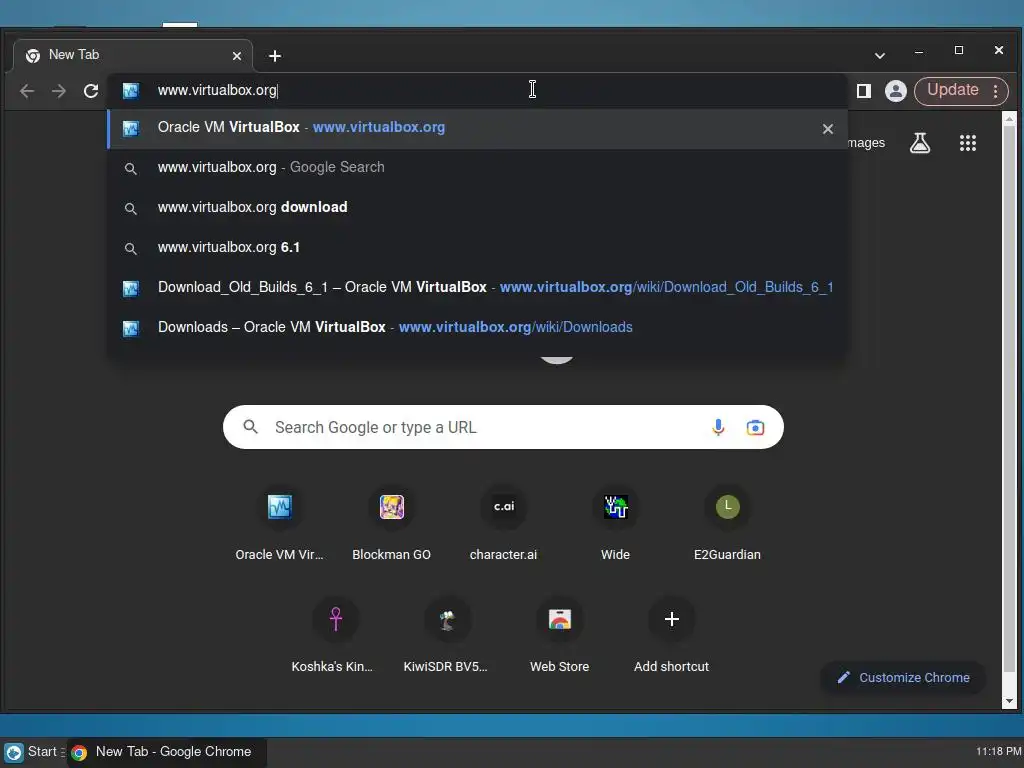Image resolution: width=1024 pixels, height=768 pixels.
Task: Click the Update button in toolbar
Action: click(x=952, y=90)
